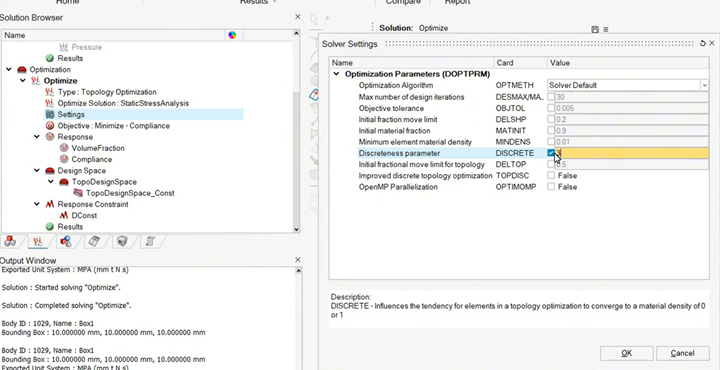The image size is (720, 370).
Task: Click the reset arrow icon in Solver Settings
Action: [x=703, y=44]
